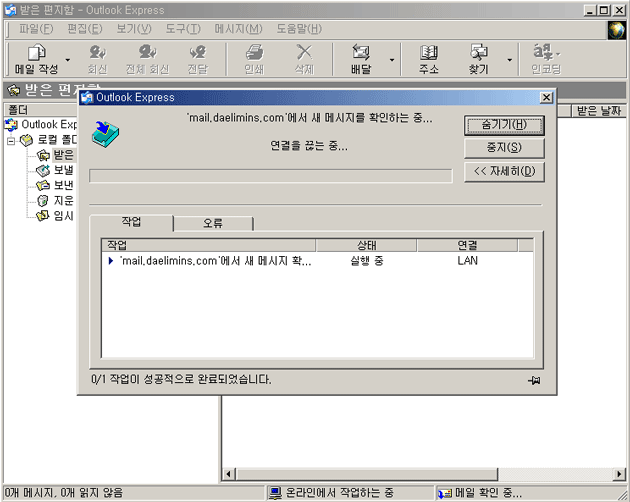Switch to the 오류 (errors) tab
The width and height of the screenshot is (630, 502).
pos(213,223)
